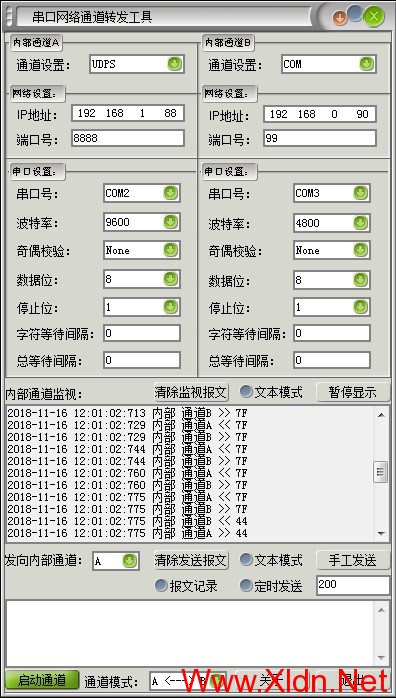Toggle the 报文记录 option
Image resolution: width=396 pixels, height=698 pixels.
tap(186, 586)
